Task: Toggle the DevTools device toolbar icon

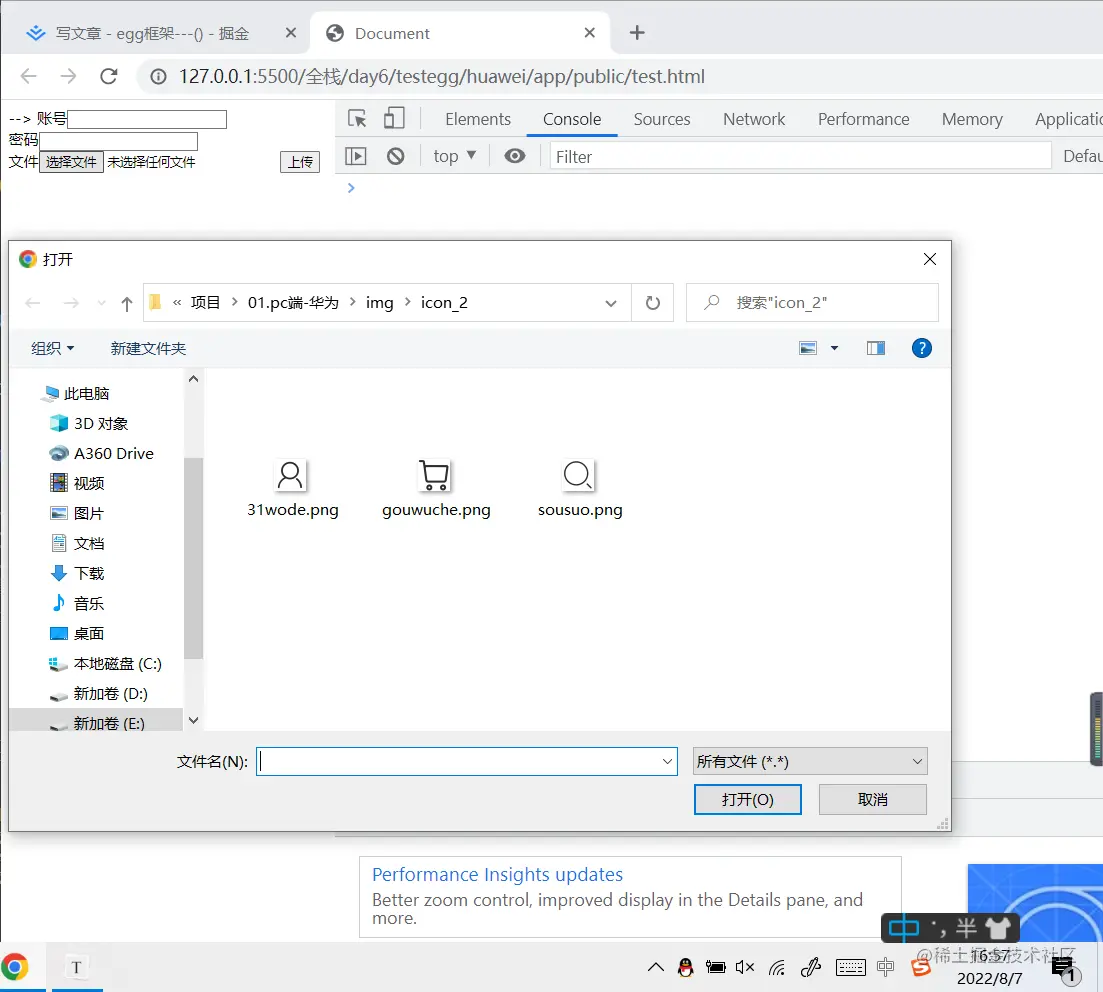Action: (394, 118)
